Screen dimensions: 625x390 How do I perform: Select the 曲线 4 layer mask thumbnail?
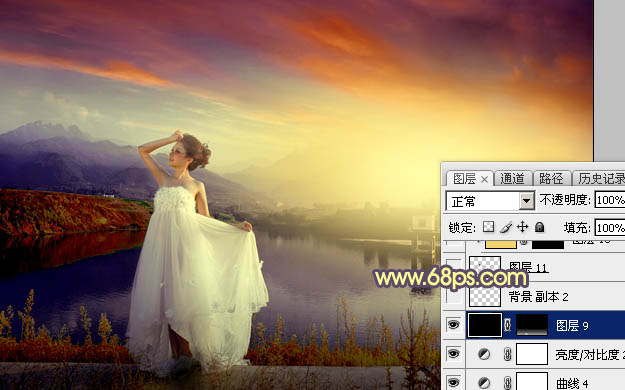coord(532,381)
